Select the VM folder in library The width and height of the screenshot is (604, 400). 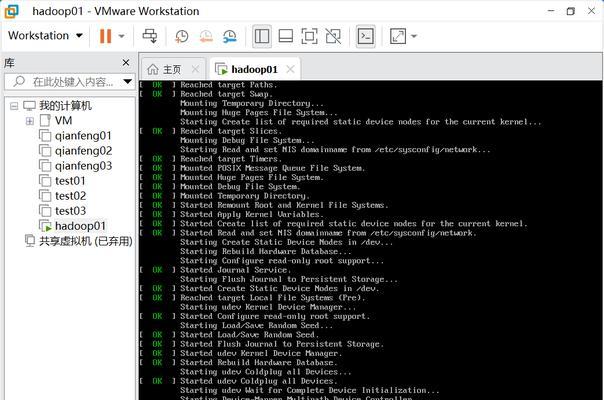click(63, 121)
